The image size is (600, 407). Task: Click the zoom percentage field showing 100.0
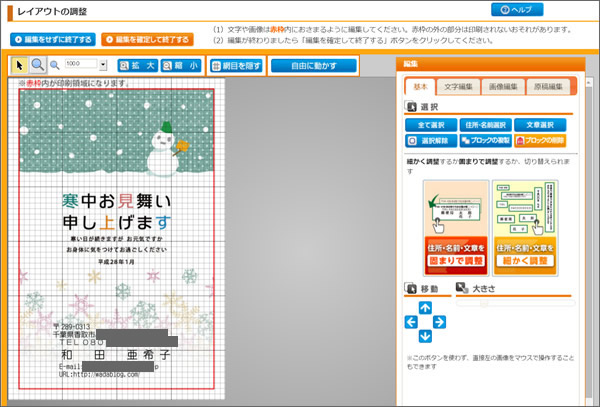coord(81,64)
